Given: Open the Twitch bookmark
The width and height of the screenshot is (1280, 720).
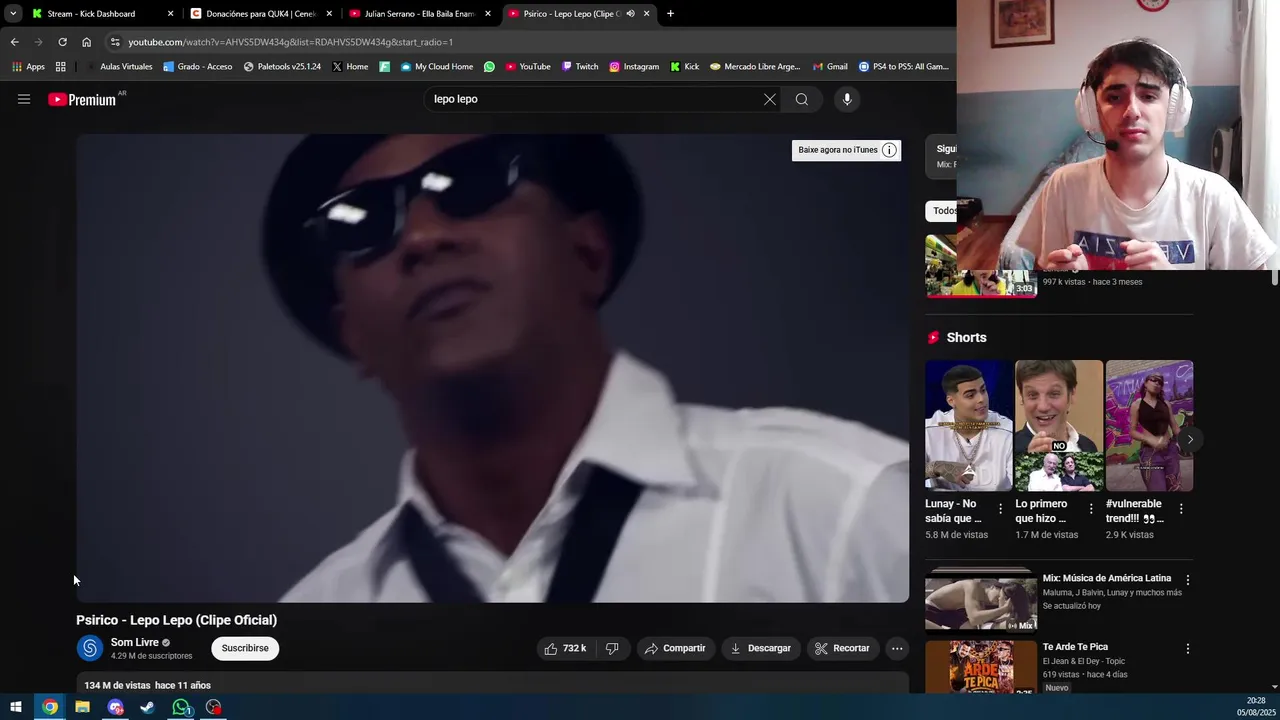Looking at the screenshot, I should 580,67.
